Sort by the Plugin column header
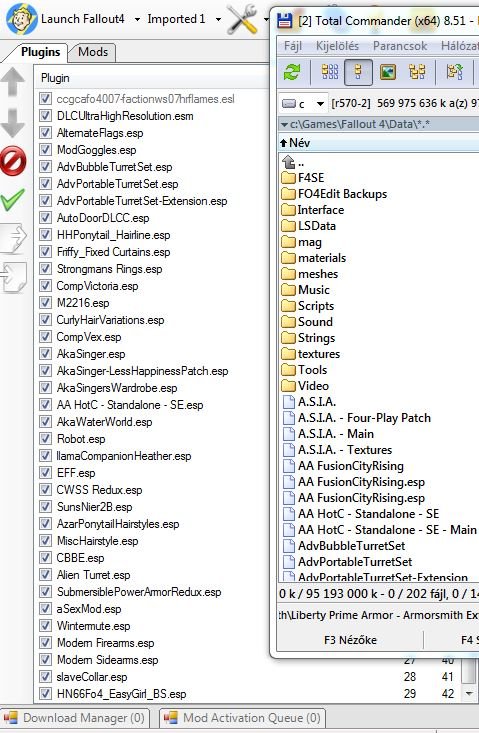 [55, 78]
